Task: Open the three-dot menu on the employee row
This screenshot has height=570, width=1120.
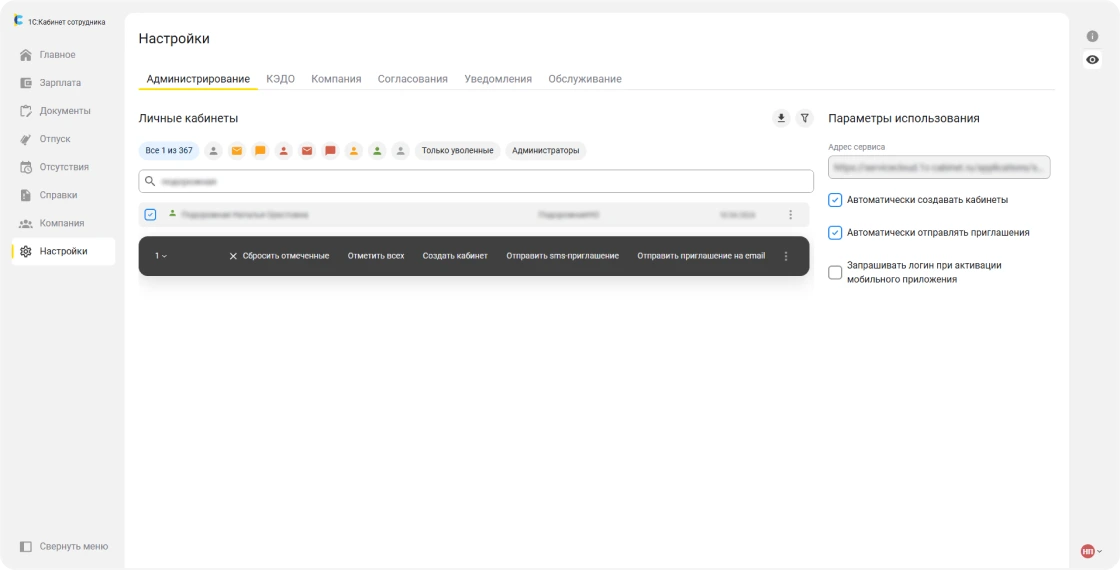Action: tap(790, 215)
